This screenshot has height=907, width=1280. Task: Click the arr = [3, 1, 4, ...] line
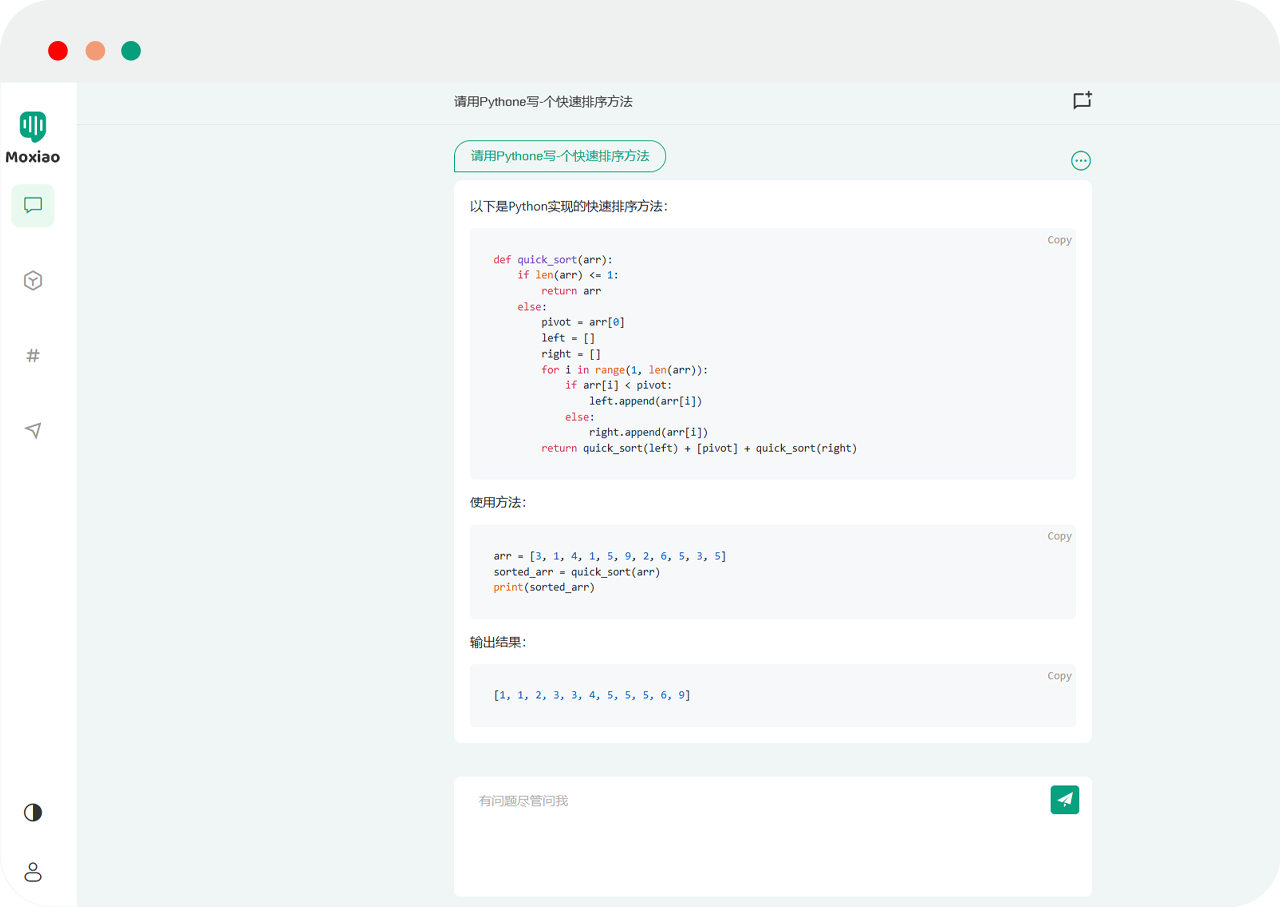[x=610, y=556]
